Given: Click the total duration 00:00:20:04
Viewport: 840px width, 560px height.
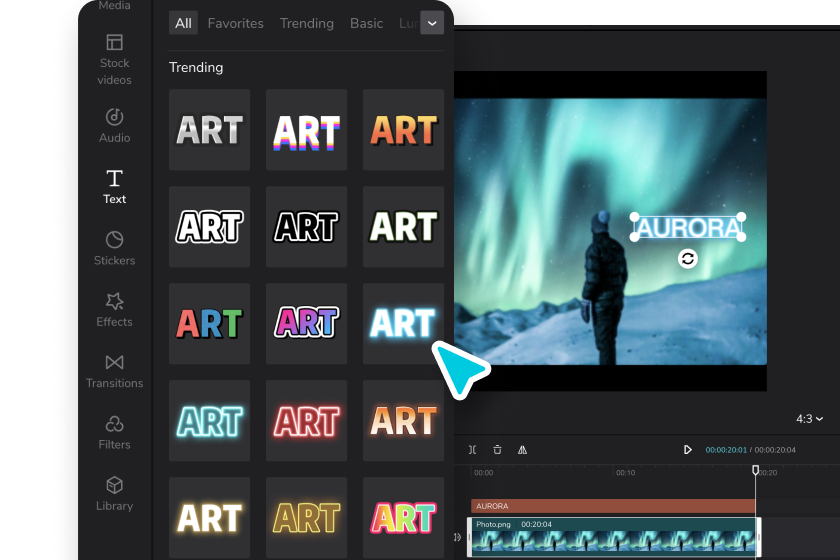Looking at the screenshot, I should [x=775, y=450].
